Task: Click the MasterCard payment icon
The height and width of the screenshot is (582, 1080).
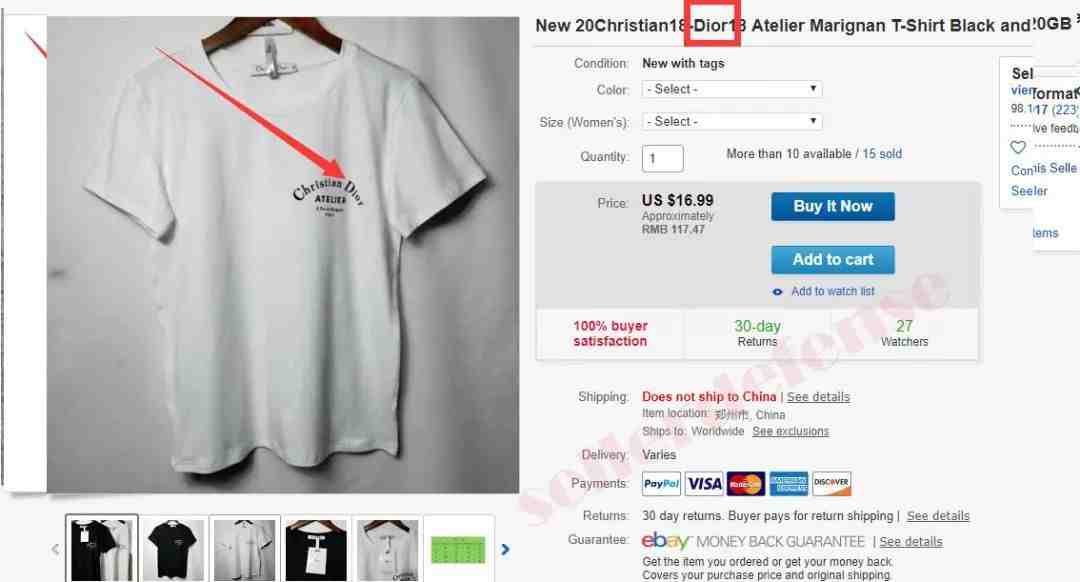Action: 746,484
